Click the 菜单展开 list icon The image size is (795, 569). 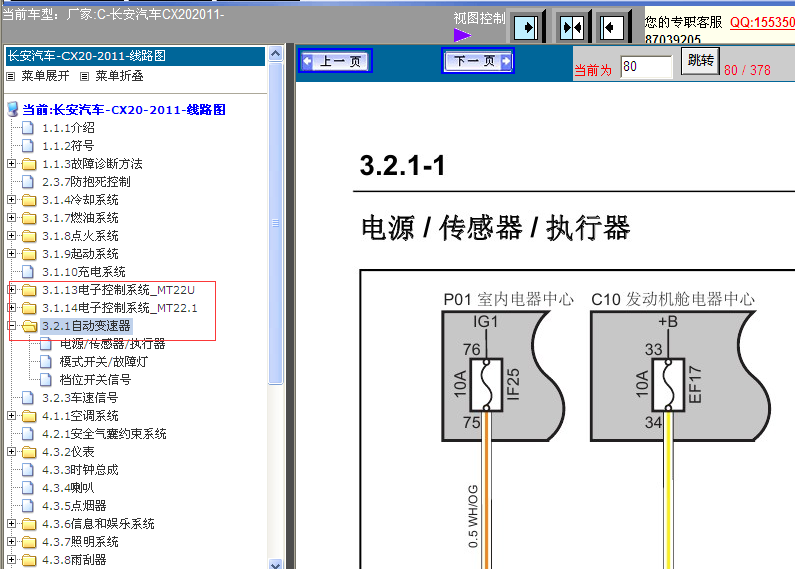(x=11, y=77)
